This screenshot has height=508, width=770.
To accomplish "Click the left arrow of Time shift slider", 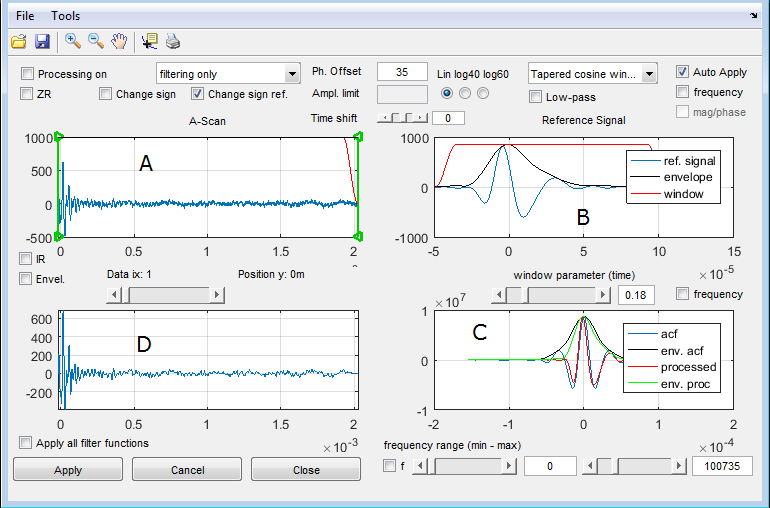I will [x=385, y=118].
